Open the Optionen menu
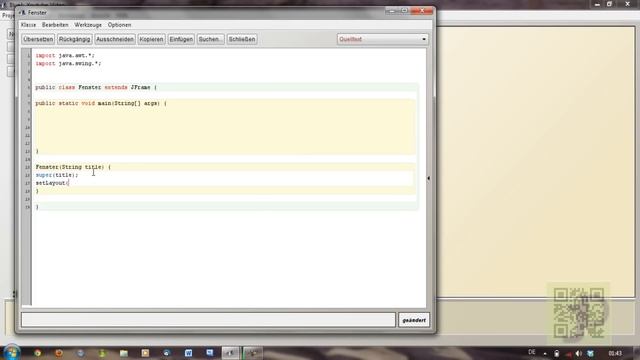The height and width of the screenshot is (360, 640). point(120,25)
